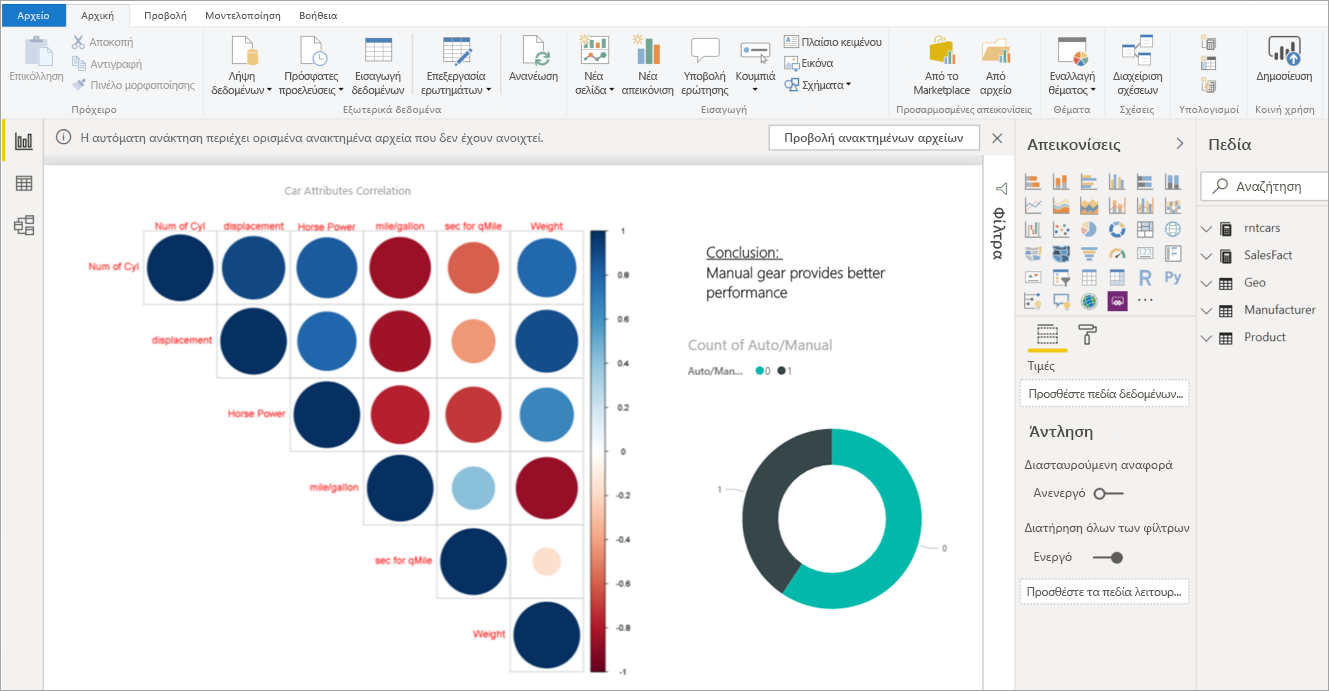Click the Εικόνα insert button

point(809,63)
